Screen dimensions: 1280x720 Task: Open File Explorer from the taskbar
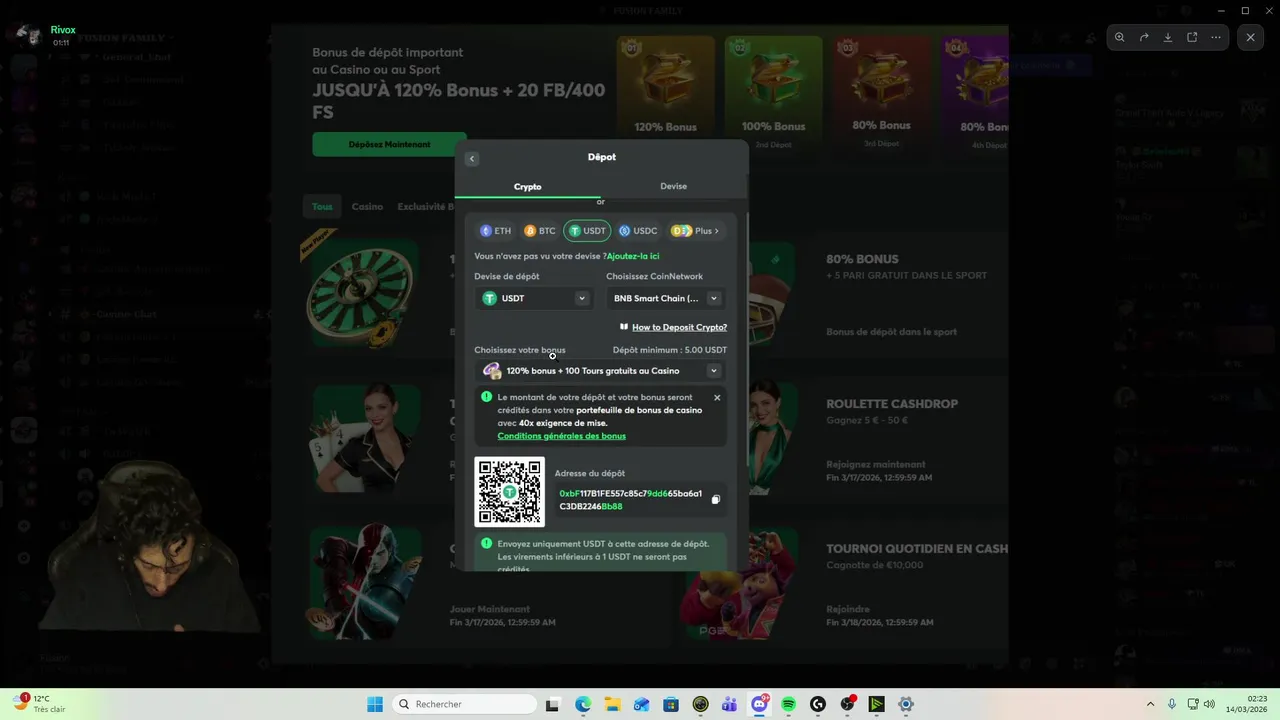612,704
